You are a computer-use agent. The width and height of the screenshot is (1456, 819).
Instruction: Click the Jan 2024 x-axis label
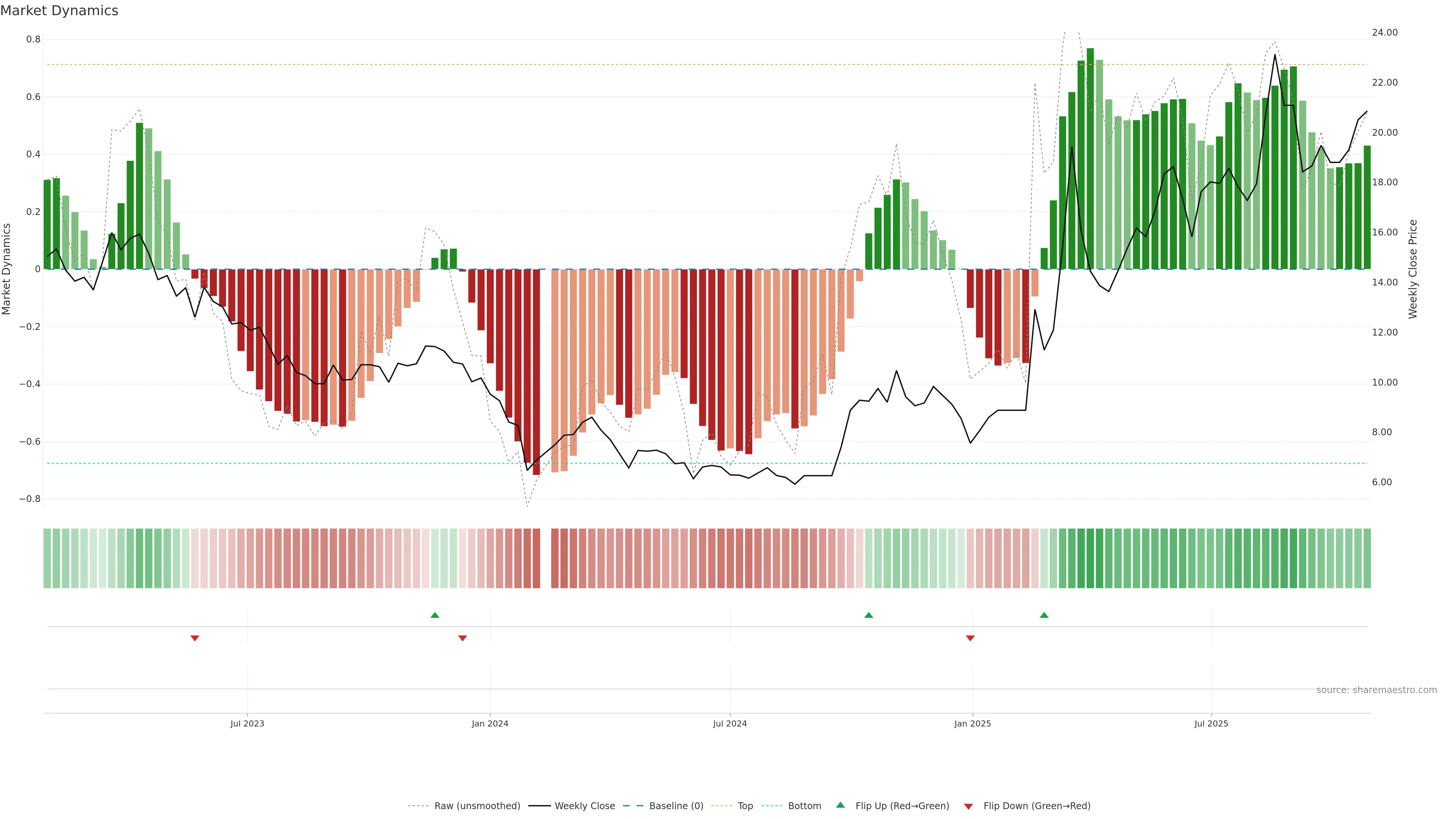click(x=490, y=723)
